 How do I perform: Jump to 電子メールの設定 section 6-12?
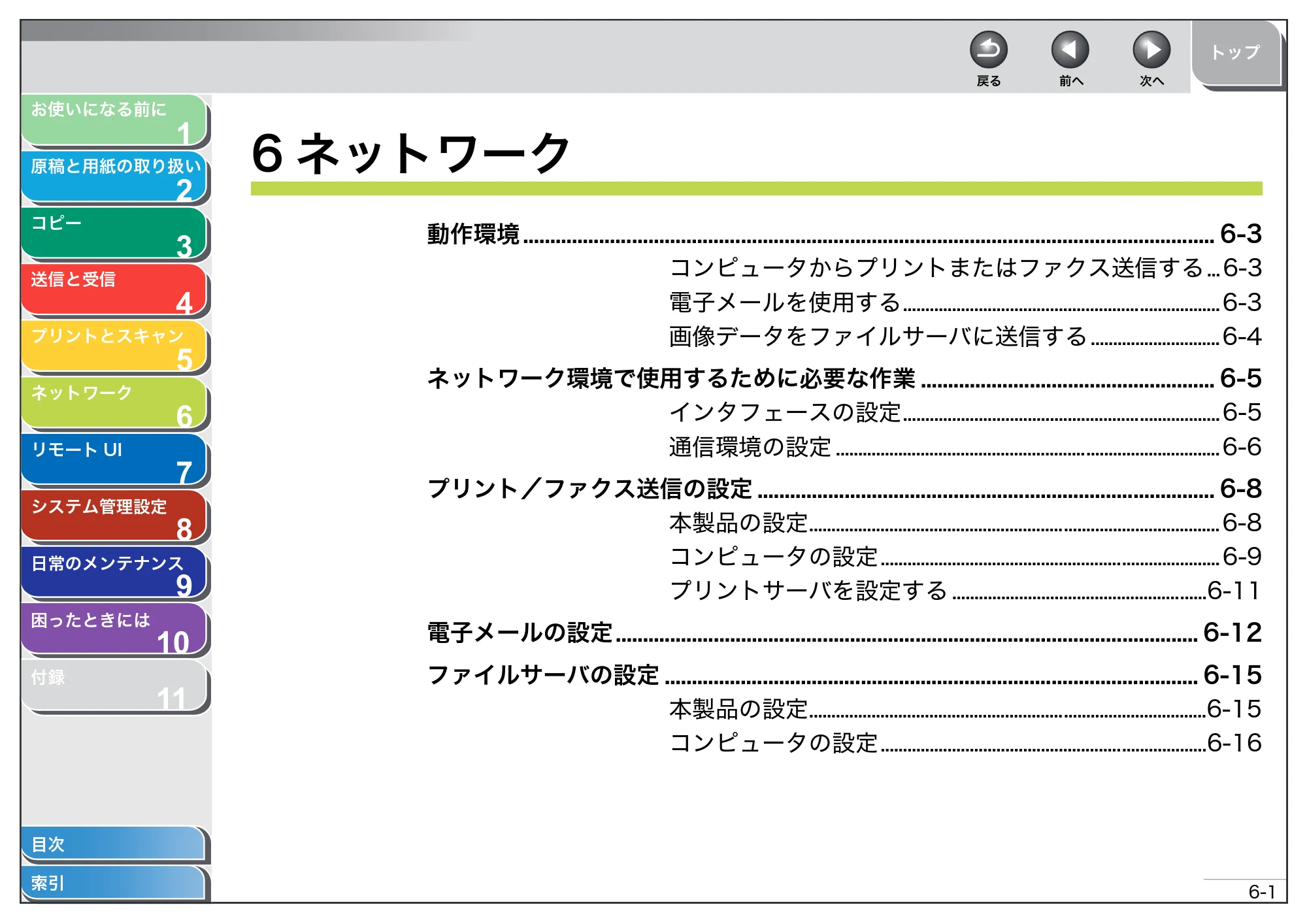(844, 633)
